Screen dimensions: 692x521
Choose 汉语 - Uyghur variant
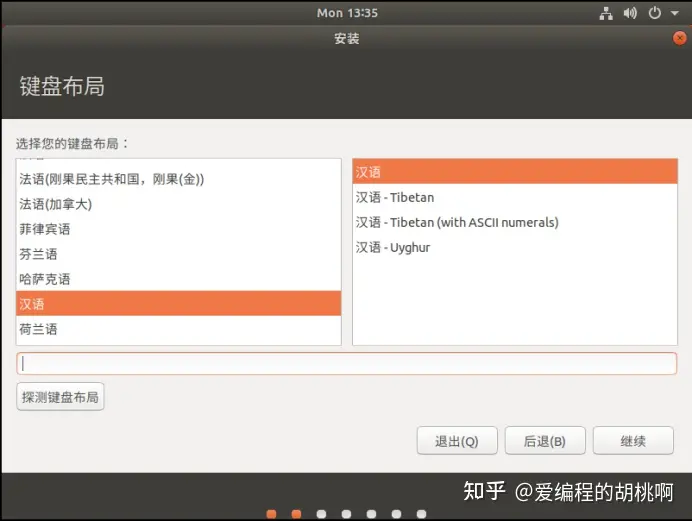[515, 247]
